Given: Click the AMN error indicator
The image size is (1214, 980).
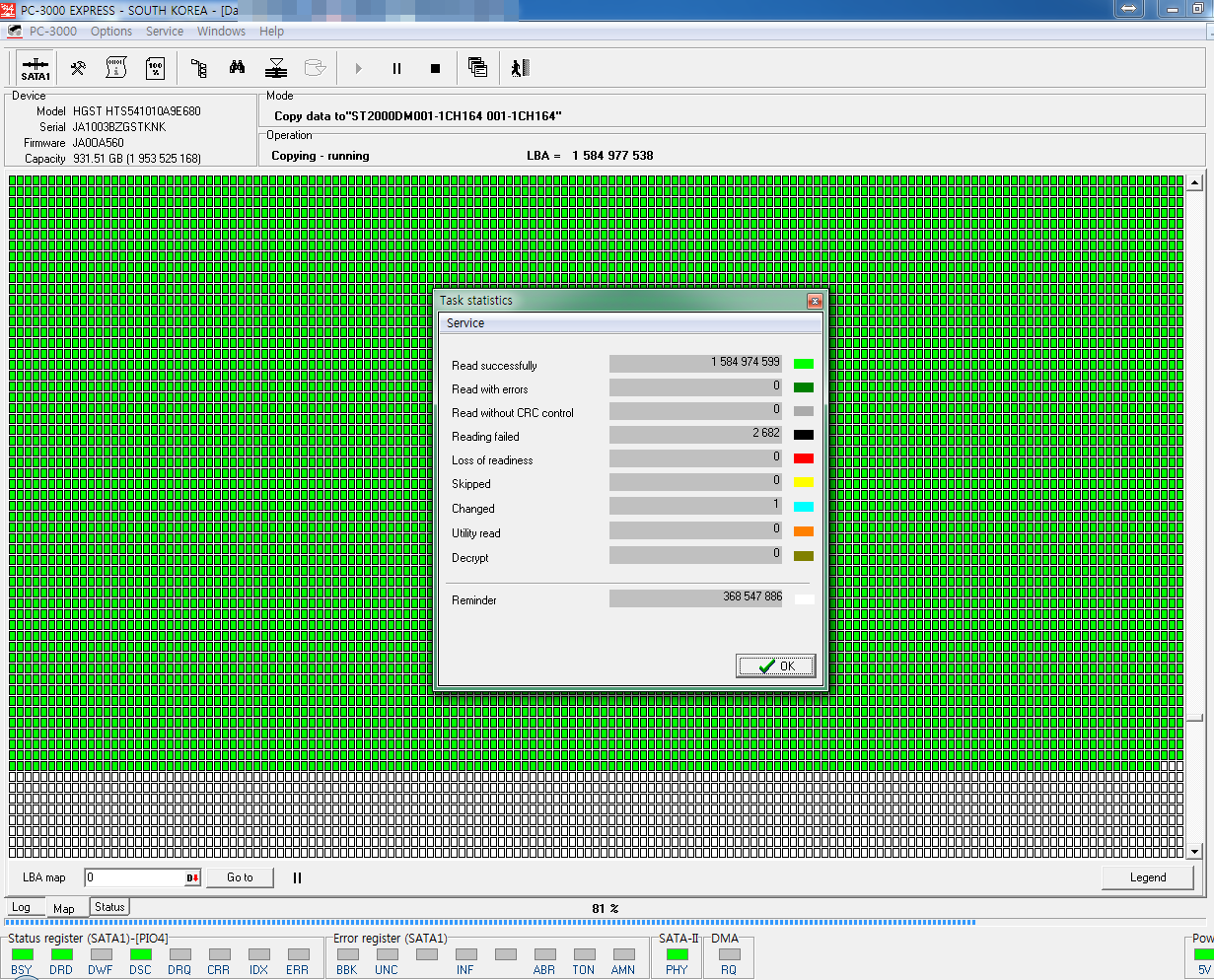Looking at the screenshot, I should (623, 954).
